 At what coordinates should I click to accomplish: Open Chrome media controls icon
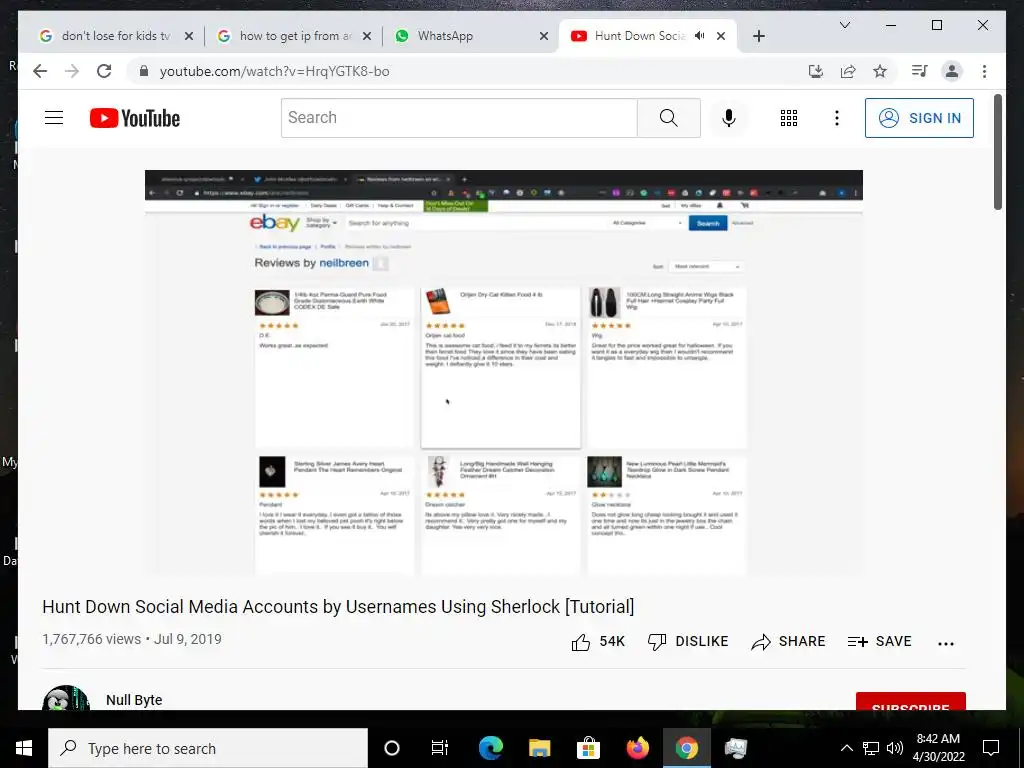920,71
